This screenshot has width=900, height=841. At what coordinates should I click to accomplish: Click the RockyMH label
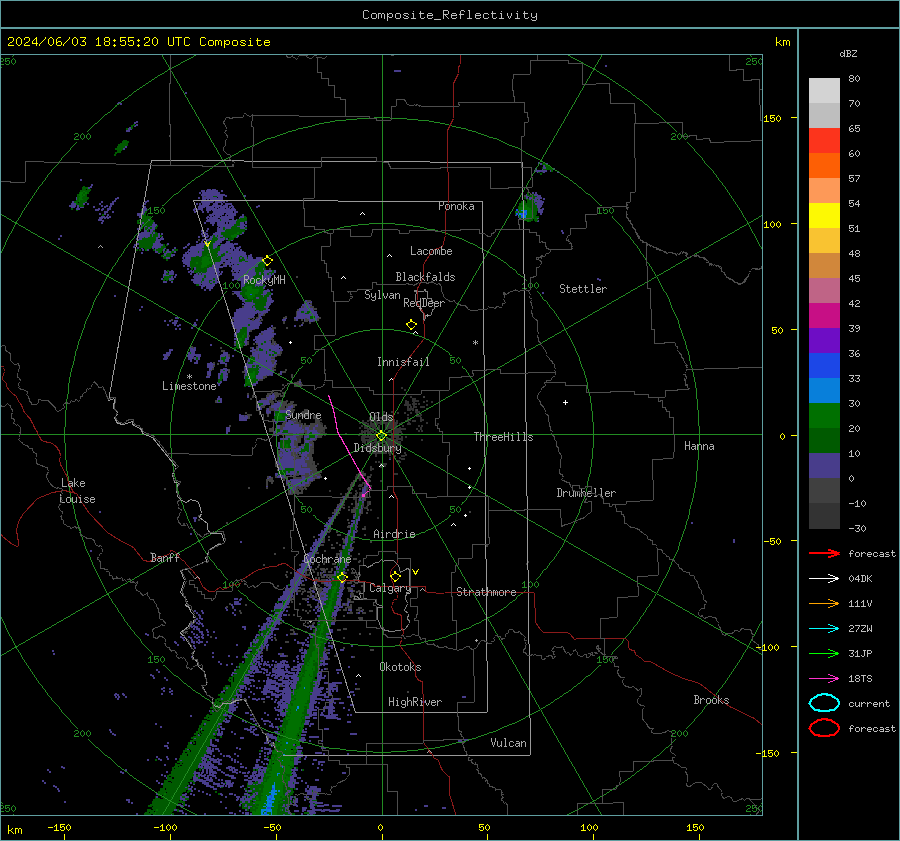(264, 280)
